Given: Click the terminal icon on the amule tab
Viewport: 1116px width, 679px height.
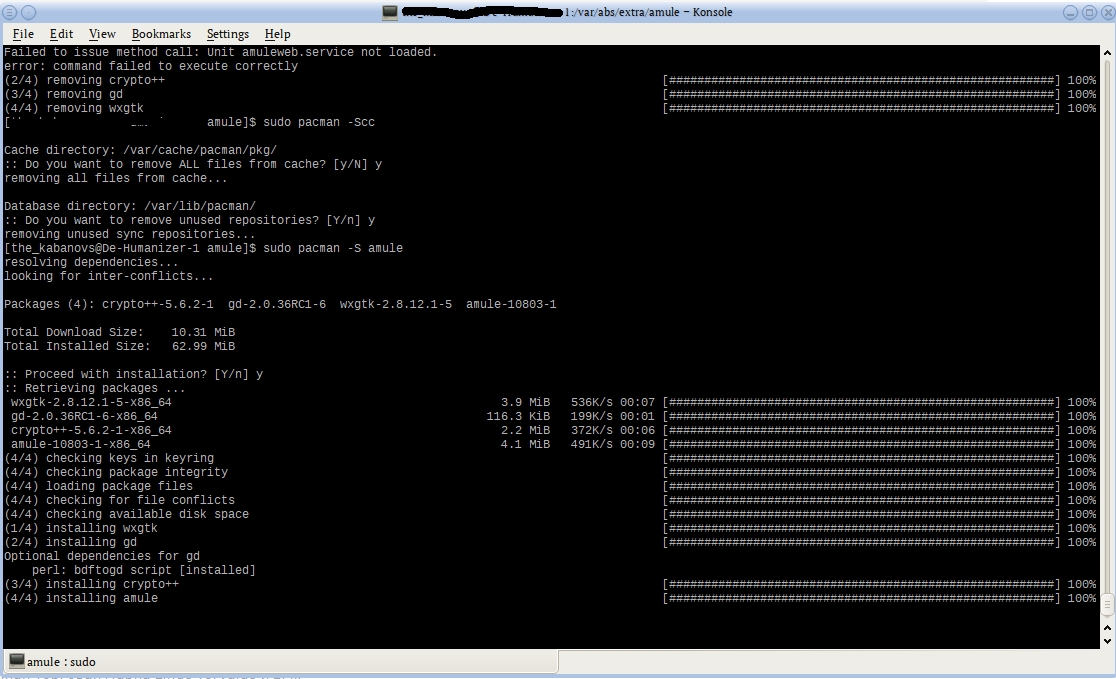Looking at the screenshot, I should pyautogui.click(x=17, y=662).
